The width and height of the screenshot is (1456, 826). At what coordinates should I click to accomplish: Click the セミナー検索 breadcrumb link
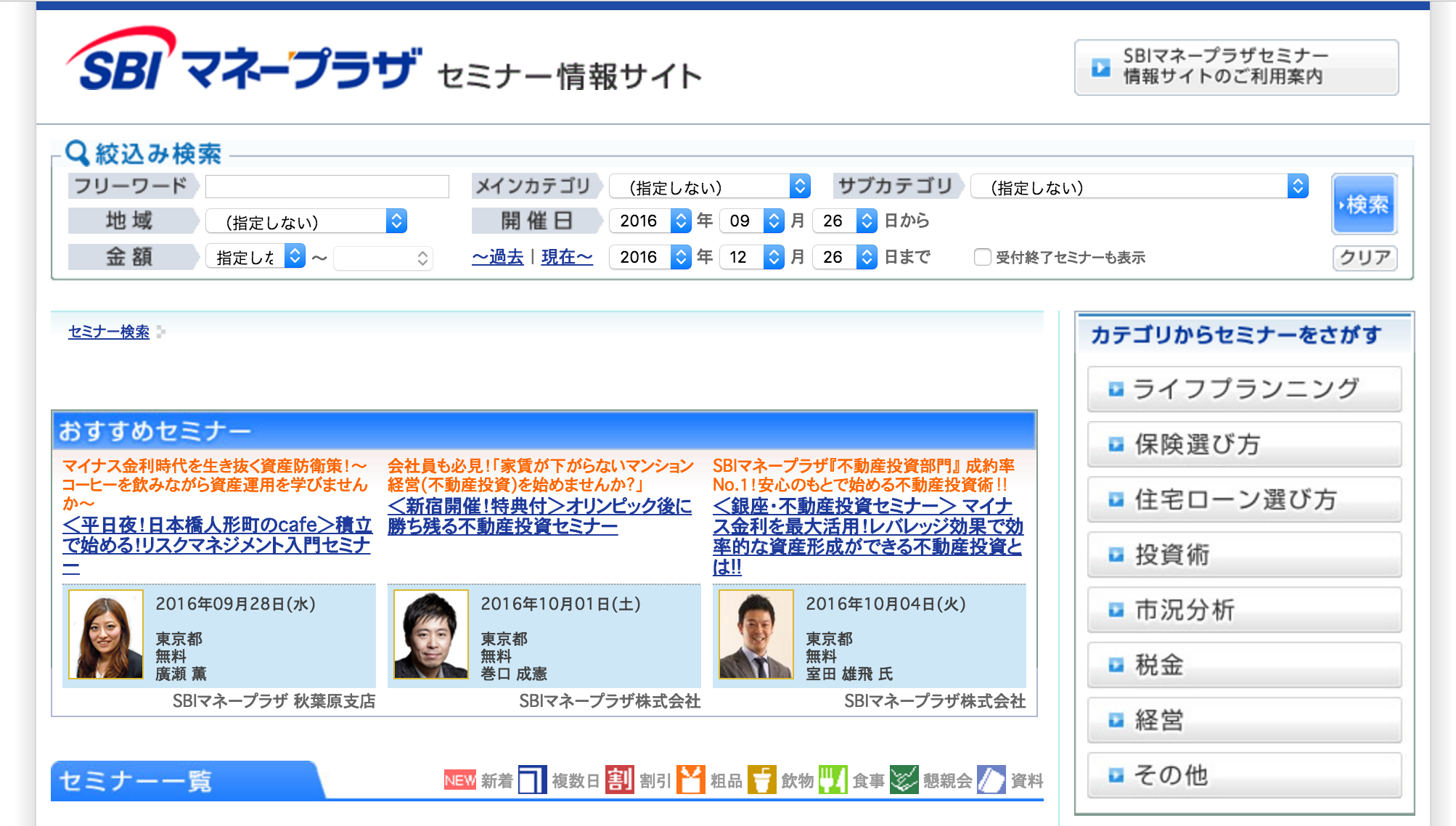tap(109, 332)
